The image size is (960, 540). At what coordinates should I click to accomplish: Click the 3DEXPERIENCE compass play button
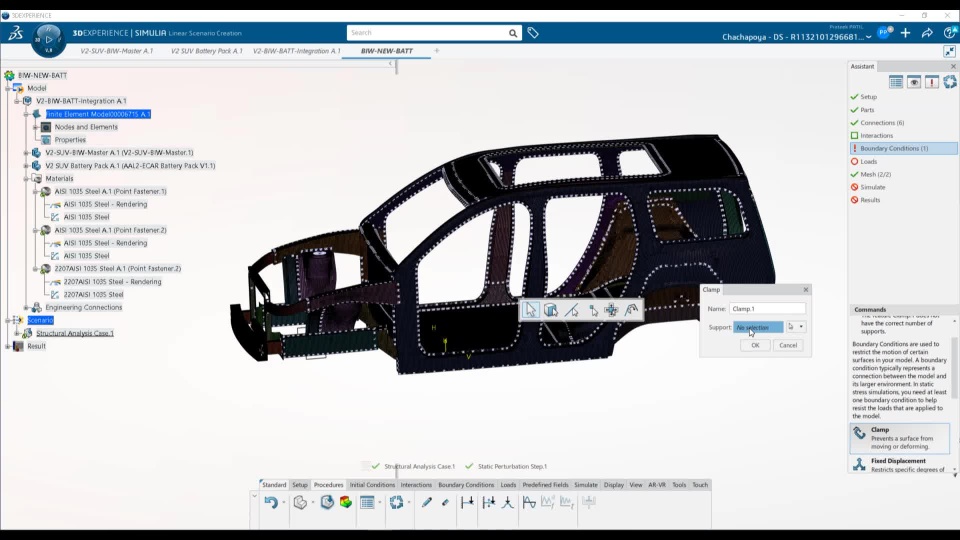click(48, 39)
